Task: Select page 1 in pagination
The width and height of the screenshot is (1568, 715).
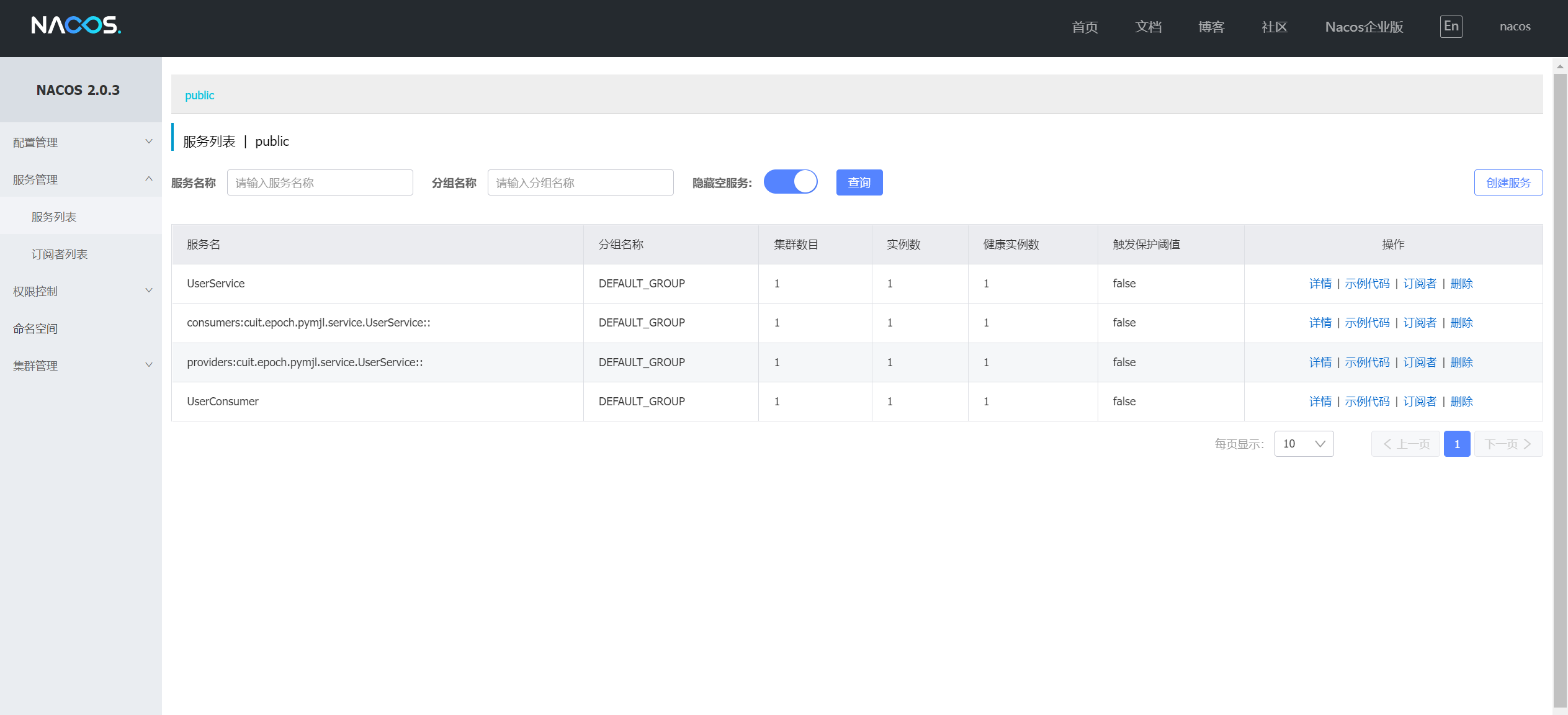Action: click(1457, 444)
